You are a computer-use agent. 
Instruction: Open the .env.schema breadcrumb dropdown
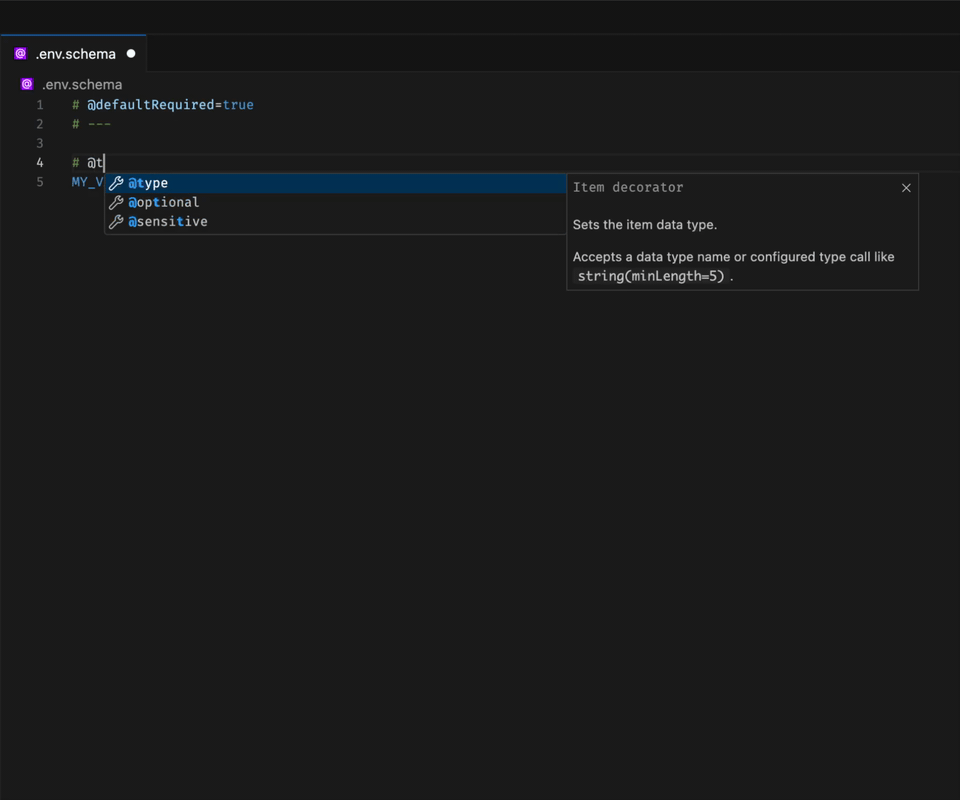click(82, 84)
